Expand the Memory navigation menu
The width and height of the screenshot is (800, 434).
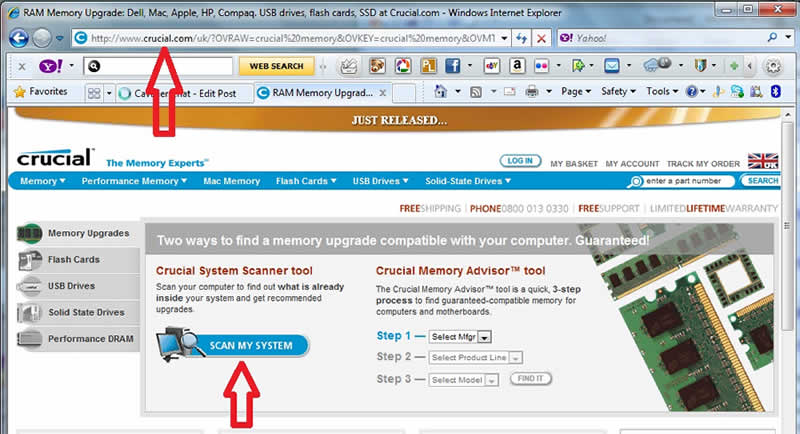click(x=43, y=181)
